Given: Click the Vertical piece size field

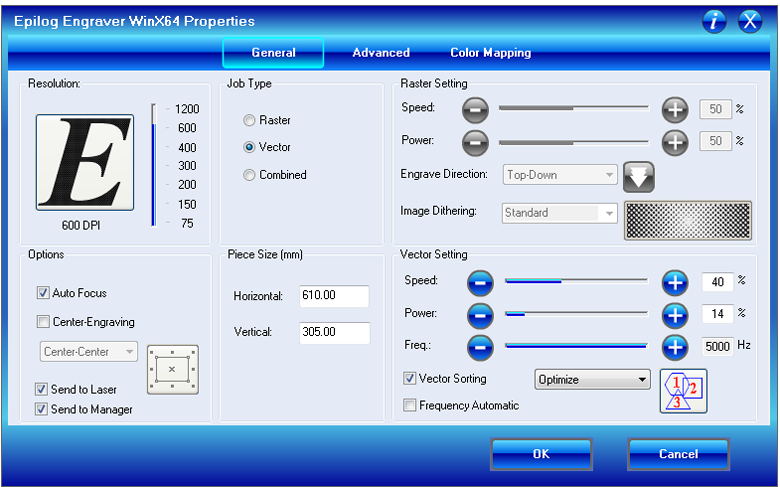Looking at the screenshot, I should point(334,332).
